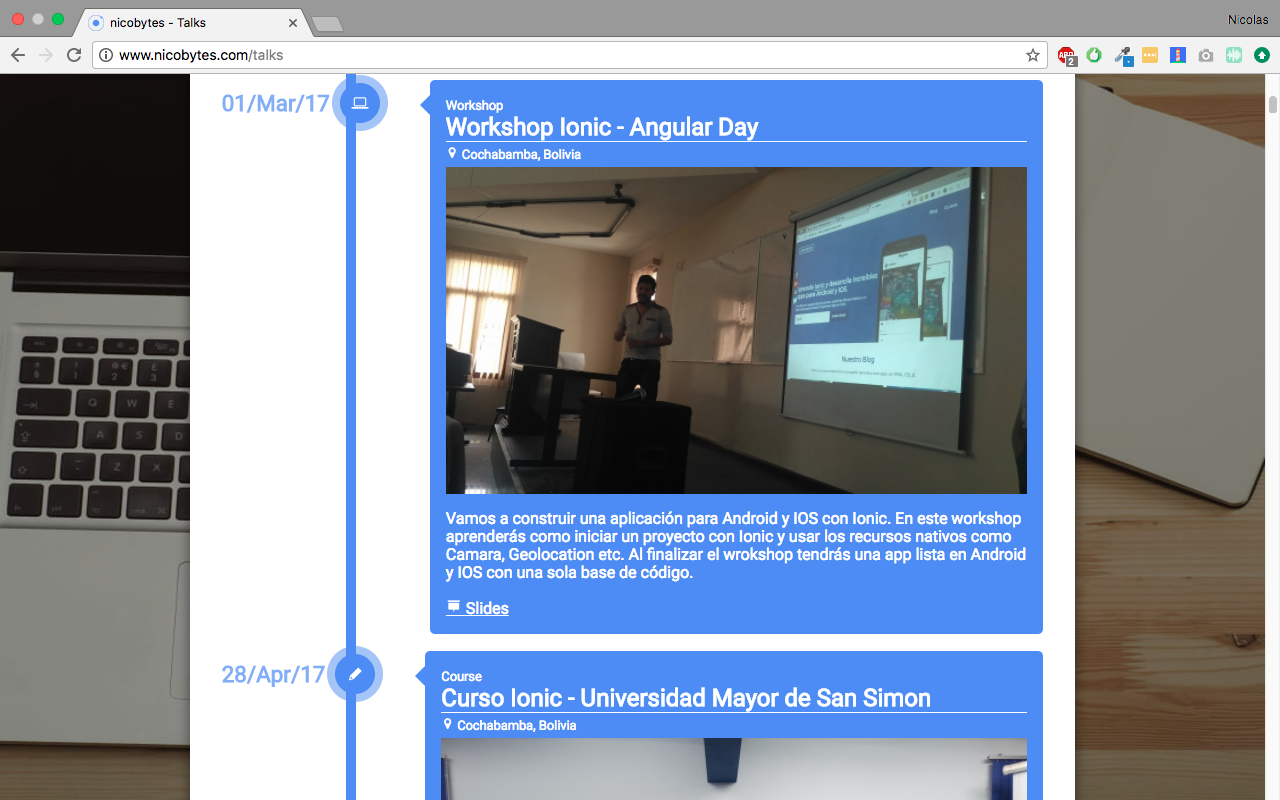
Task: Click the Nicolas profile name in Chrome
Action: [1248, 20]
